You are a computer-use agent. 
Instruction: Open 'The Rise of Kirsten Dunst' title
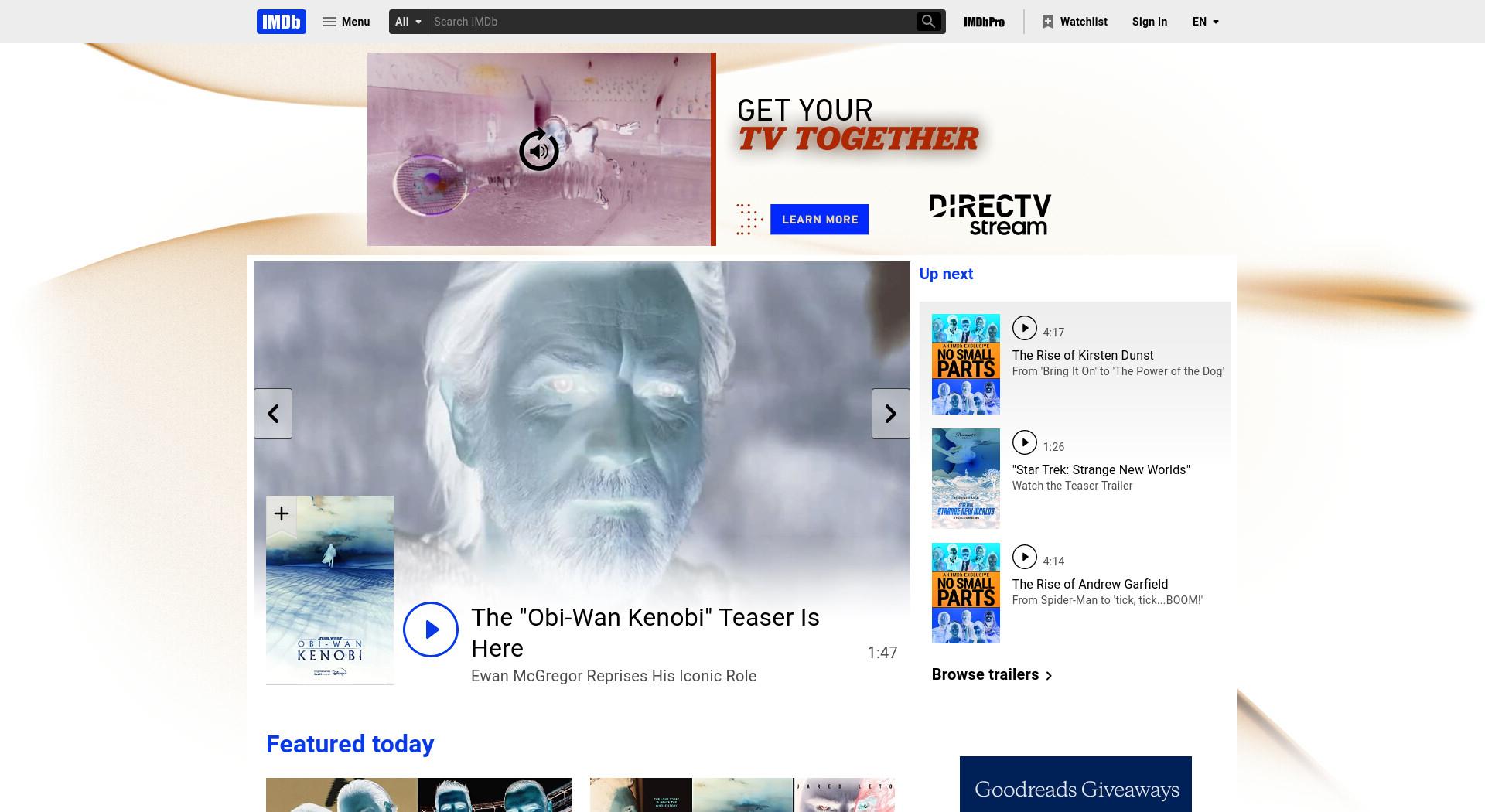[x=1083, y=355]
